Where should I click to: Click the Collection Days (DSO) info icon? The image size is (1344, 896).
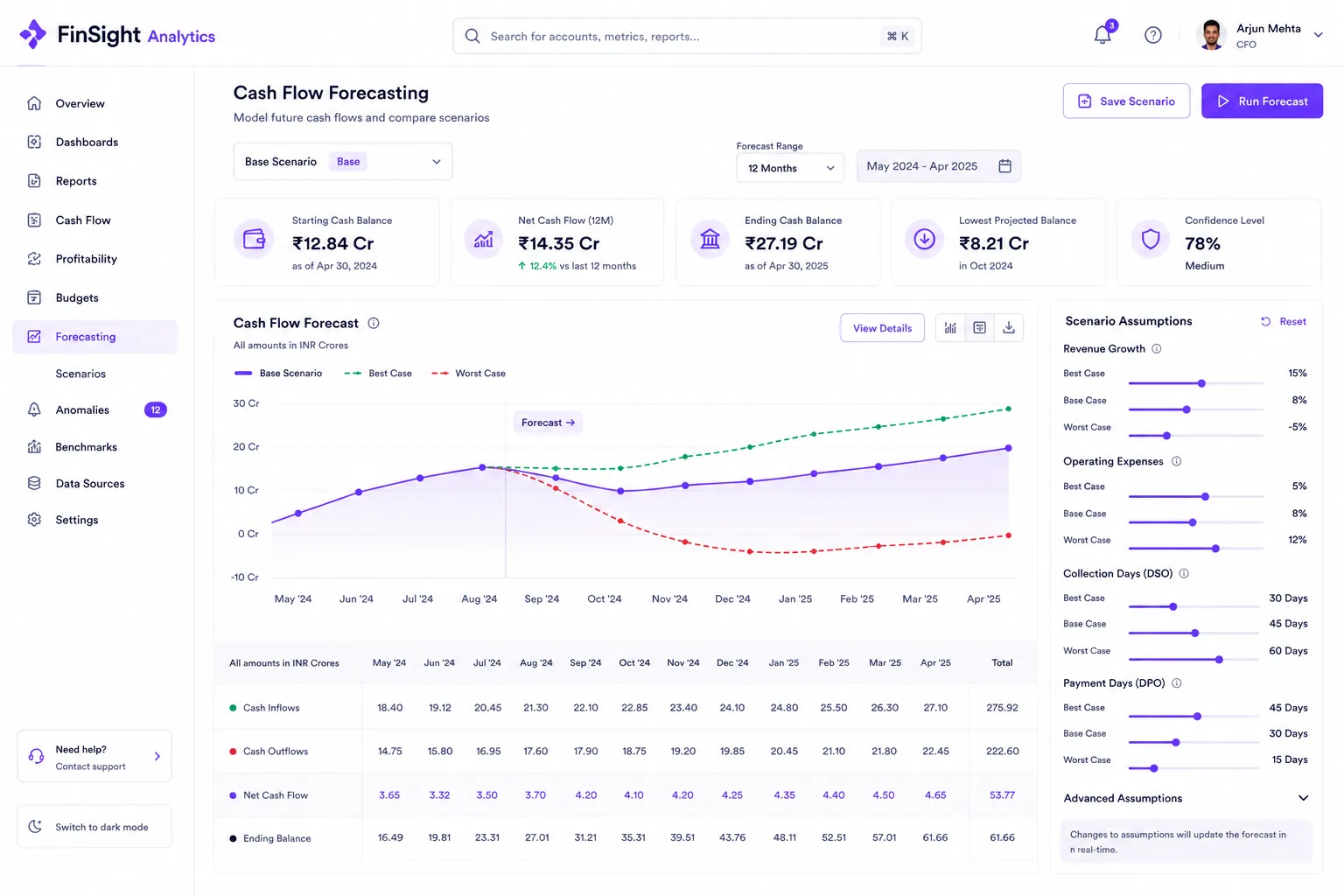click(x=1184, y=574)
